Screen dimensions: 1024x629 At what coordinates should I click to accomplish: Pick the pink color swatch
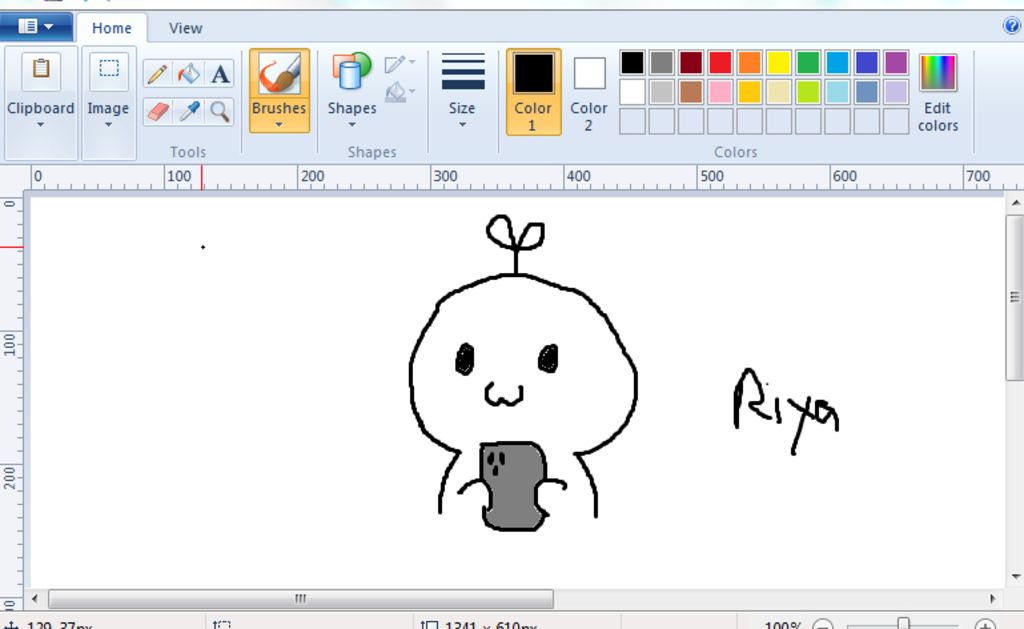point(720,92)
